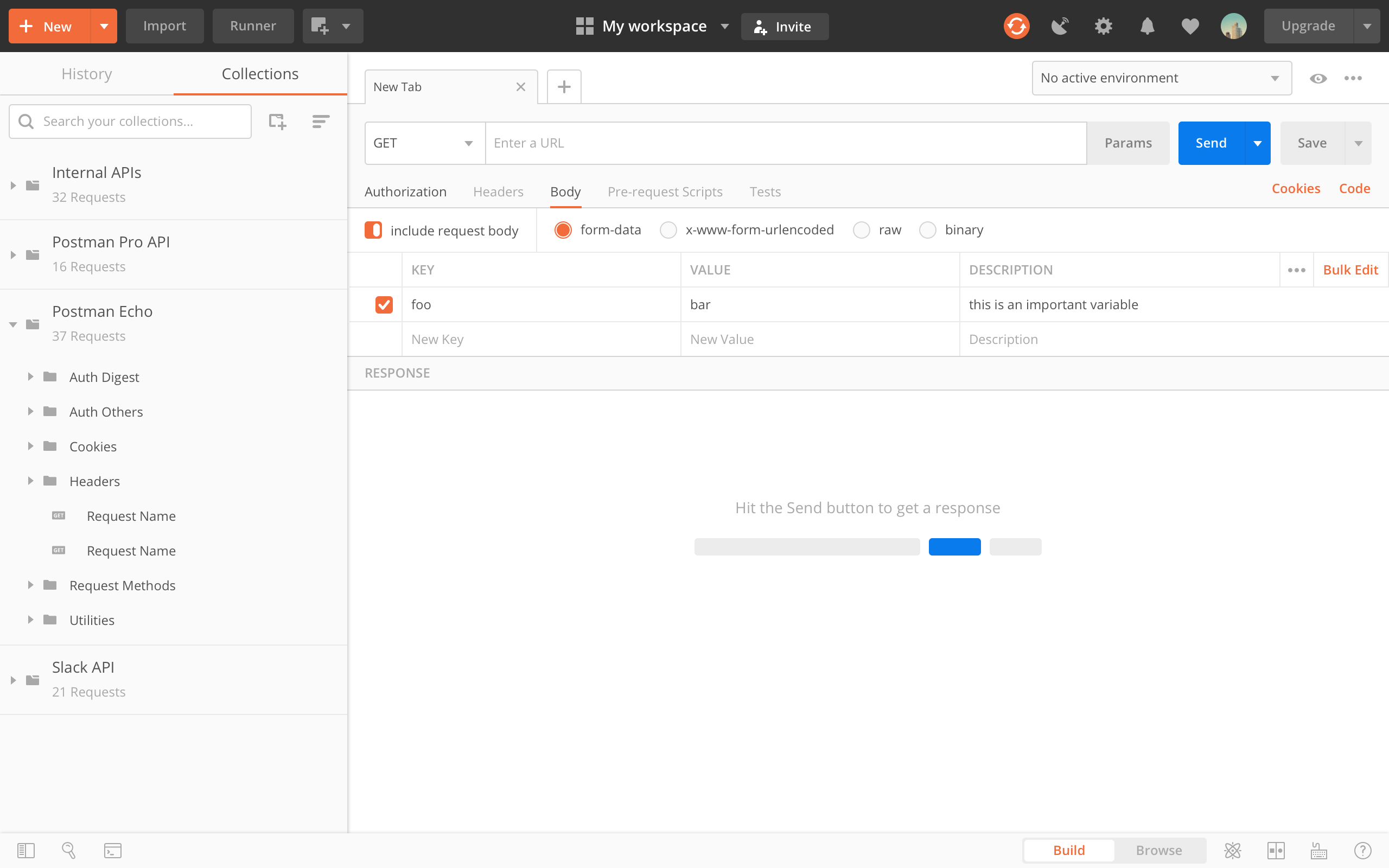Screen dimensions: 1389x868
Task: Click the sort collections icon
Action: (x=320, y=121)
